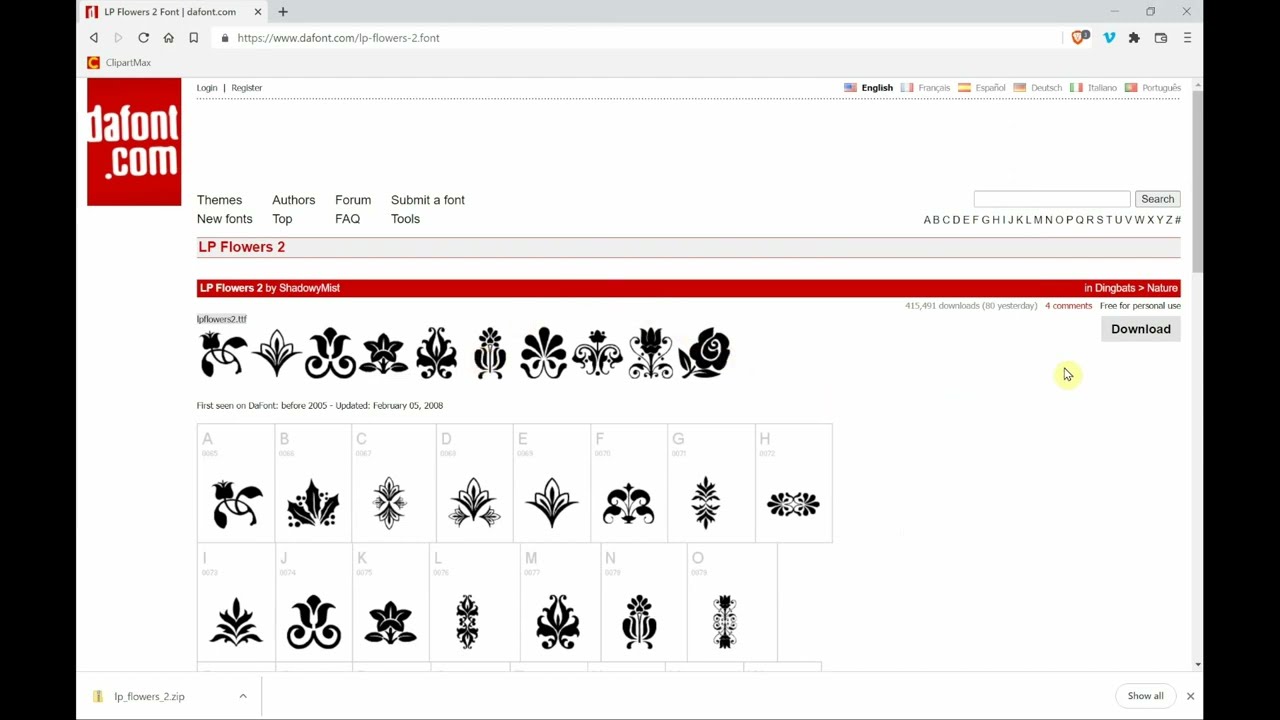Open the Authors page
Image resolution: width=1280 pixels, height=720 pixels.
[x=293, y=200]
